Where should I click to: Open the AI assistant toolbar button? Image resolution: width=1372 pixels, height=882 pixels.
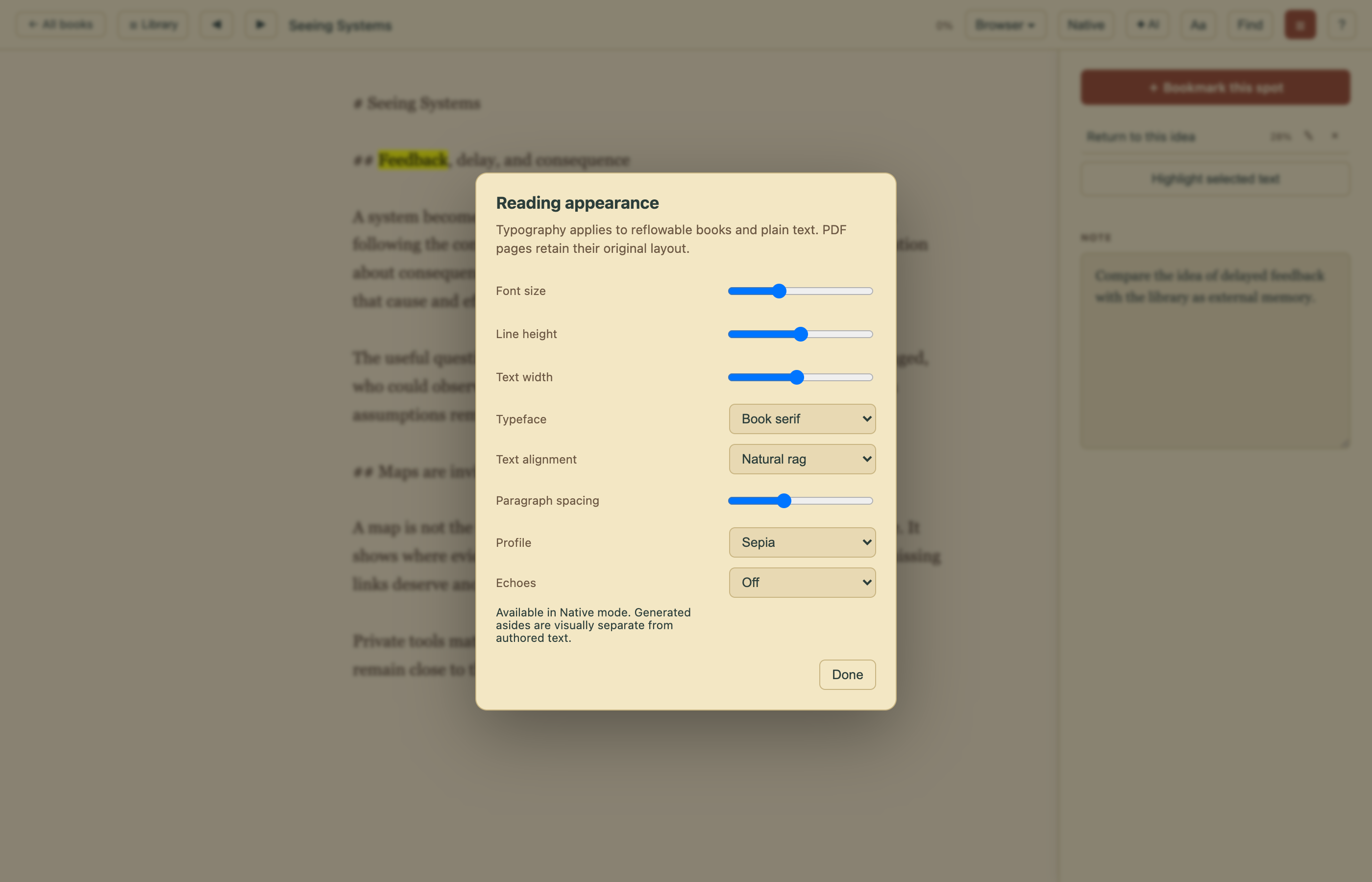(1148, 24)
